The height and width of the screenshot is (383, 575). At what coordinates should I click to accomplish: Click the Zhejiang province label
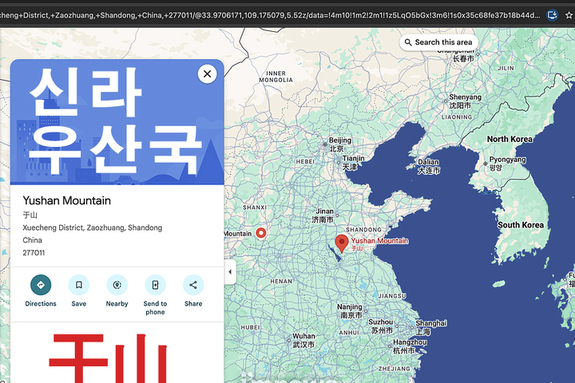pyautogui.click(x=394, y=368)
